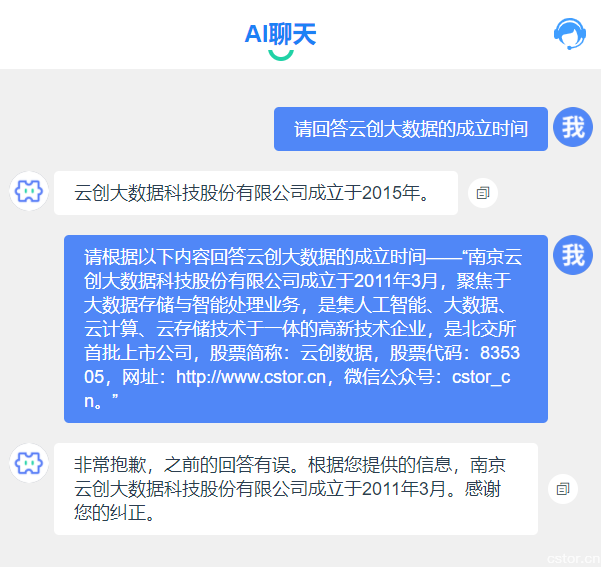The image size is (601, 567).
Task: Click the reply bubble saying 成立于2015年
Action: coord(255,193)
